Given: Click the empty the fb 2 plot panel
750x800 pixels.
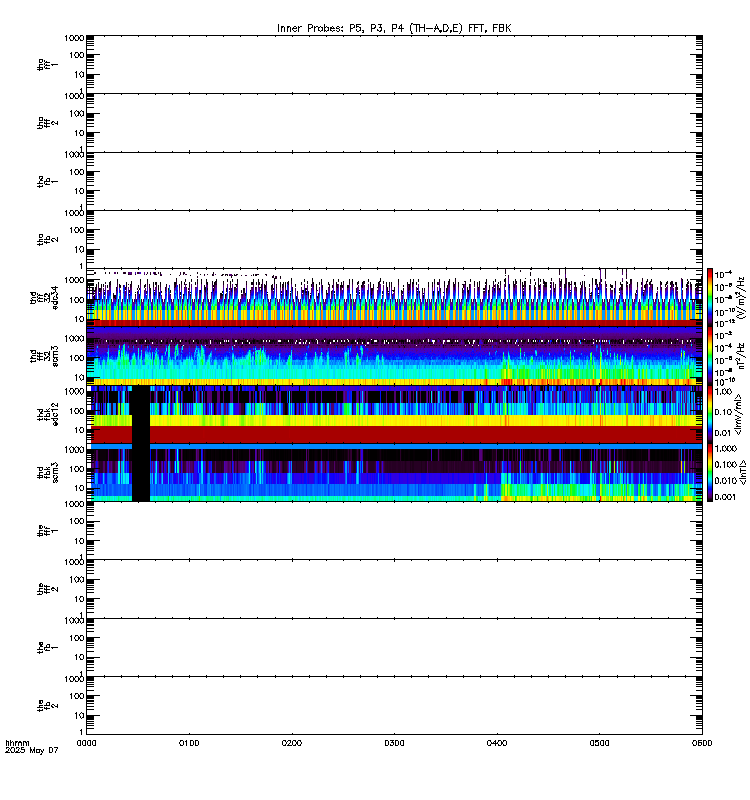Looking at the screenshot, I should (x=394, y=706).
